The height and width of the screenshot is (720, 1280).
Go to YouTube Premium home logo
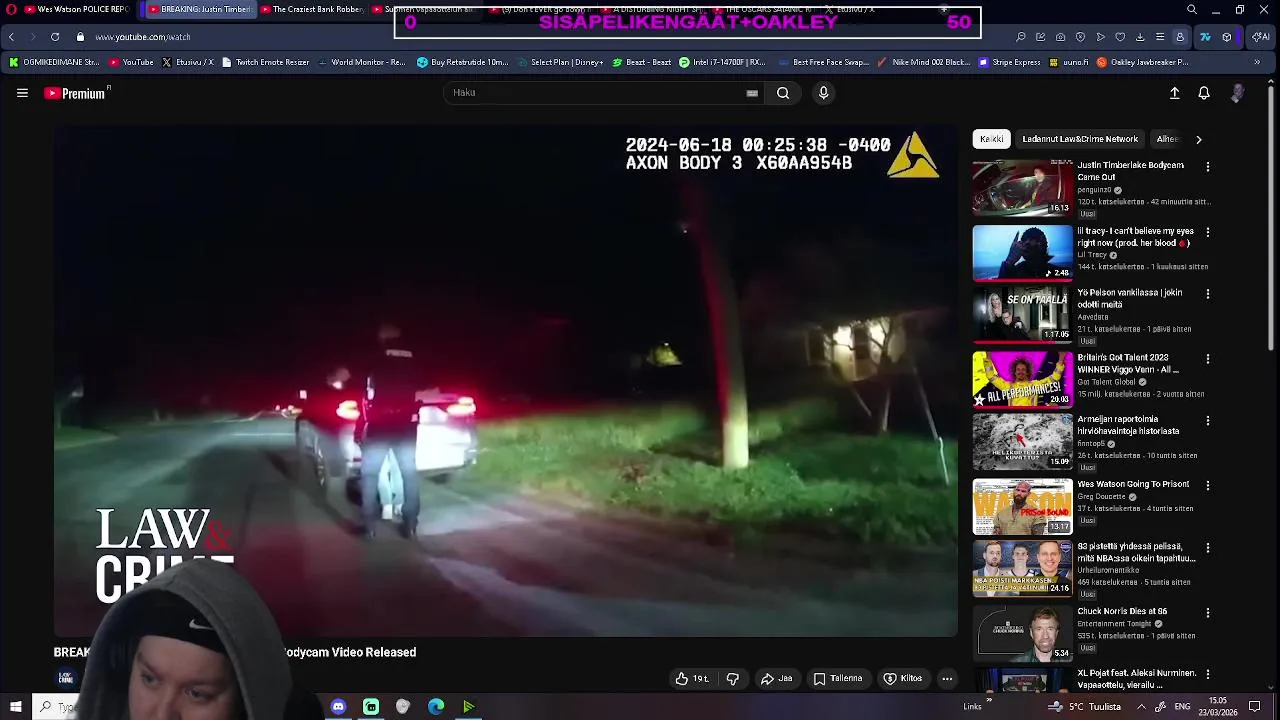75,93
